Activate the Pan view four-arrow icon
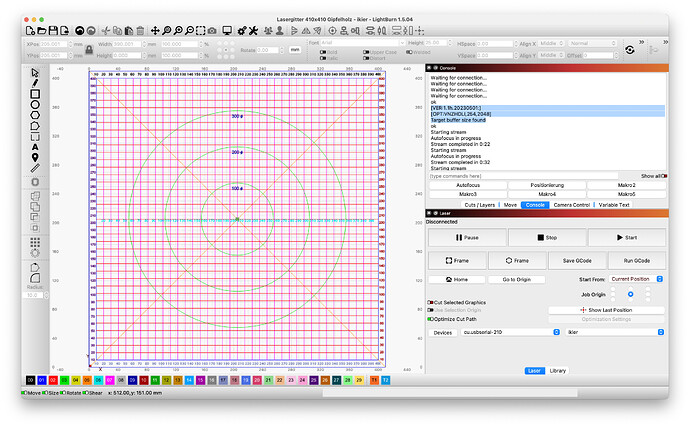This screenshot has height=427, width=690. 155,30
